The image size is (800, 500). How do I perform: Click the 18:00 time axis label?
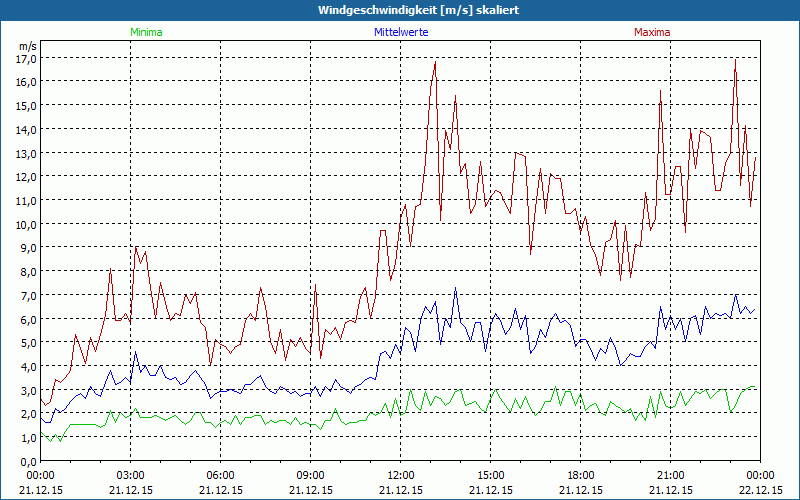click(x=580, y=475)
